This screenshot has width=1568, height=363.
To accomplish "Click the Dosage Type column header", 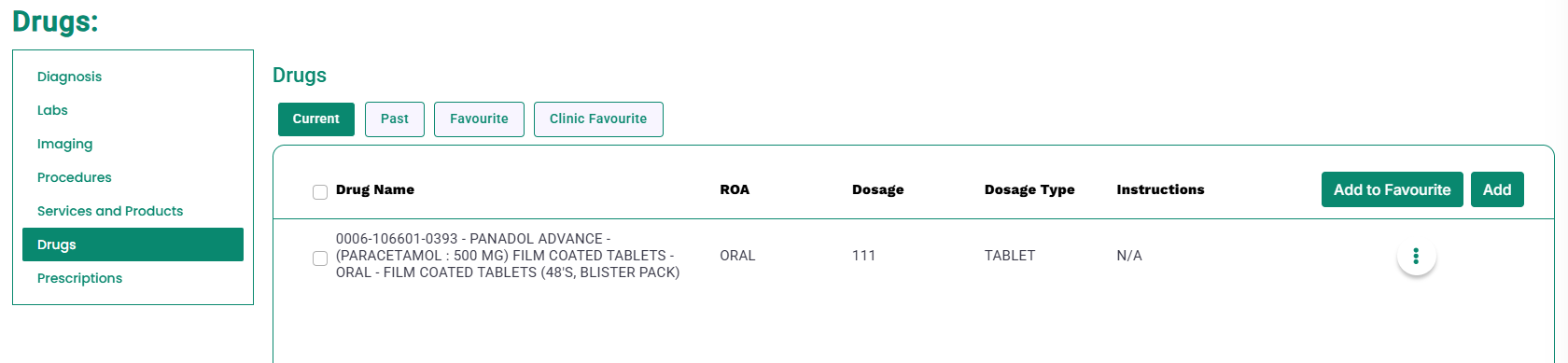I will click(x=1029, y=189).
